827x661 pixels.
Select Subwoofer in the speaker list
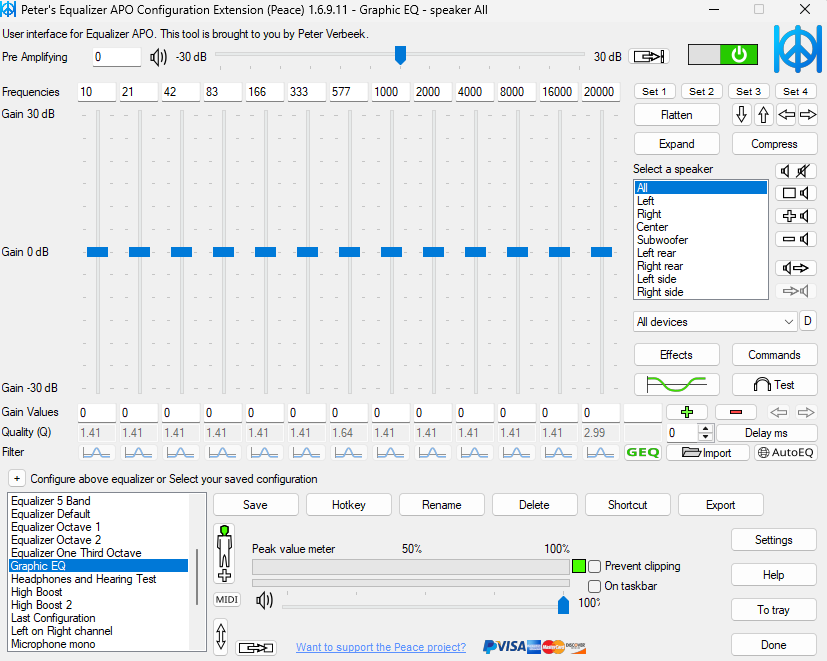(x=700, y=240)
